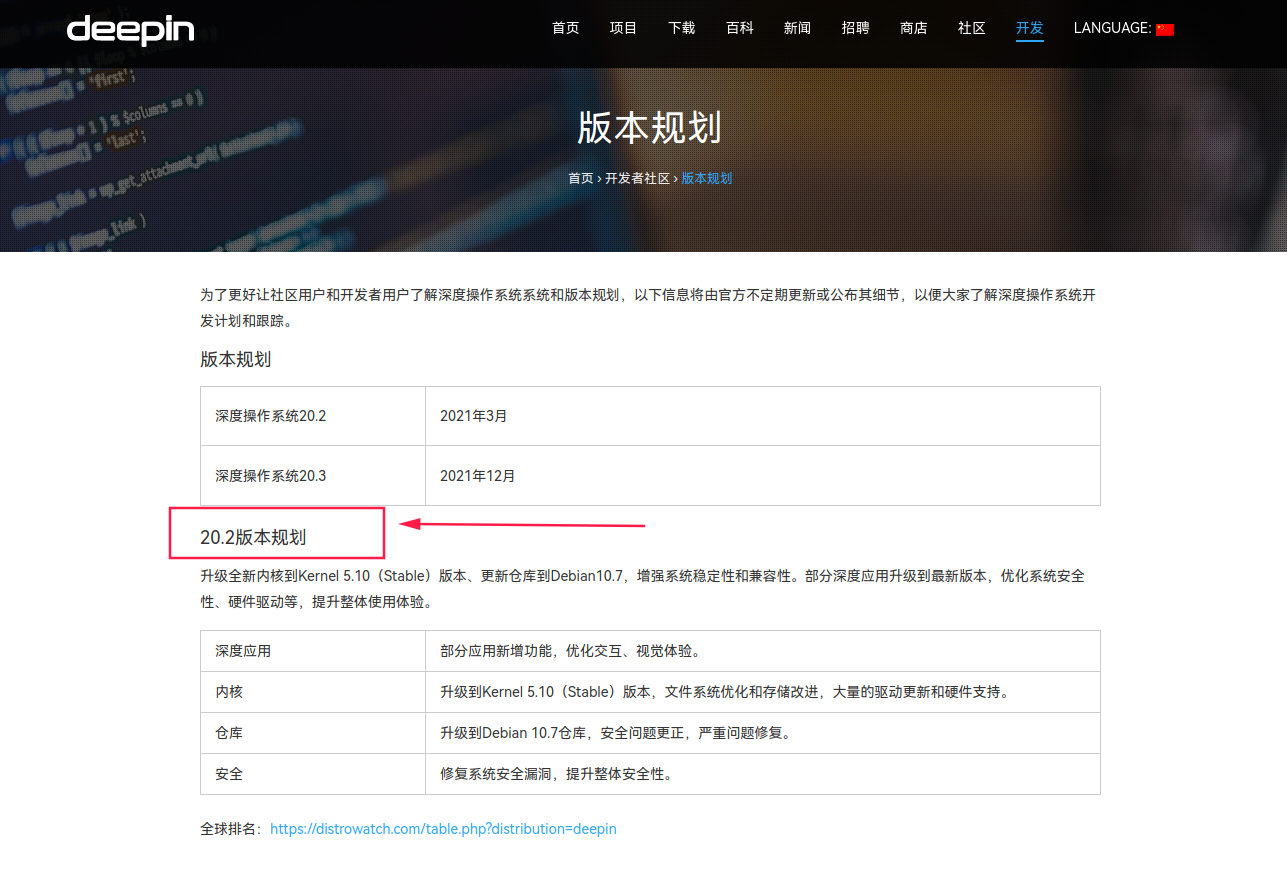The image size is (1287, 887).
Task: Click the deepin logo
Action: (x=130, y=30)
